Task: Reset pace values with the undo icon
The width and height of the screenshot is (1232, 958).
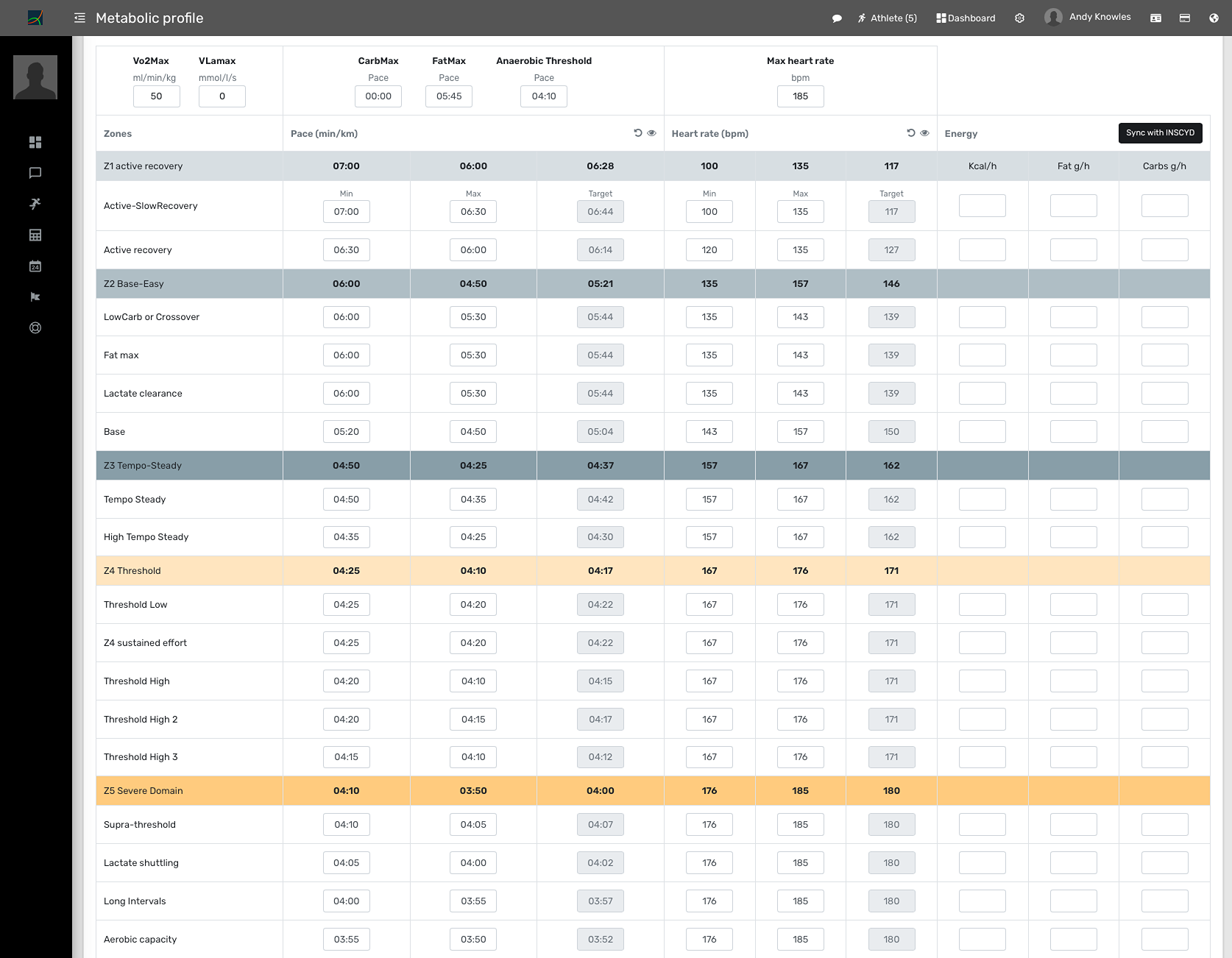Action: [x=638, y=133]
